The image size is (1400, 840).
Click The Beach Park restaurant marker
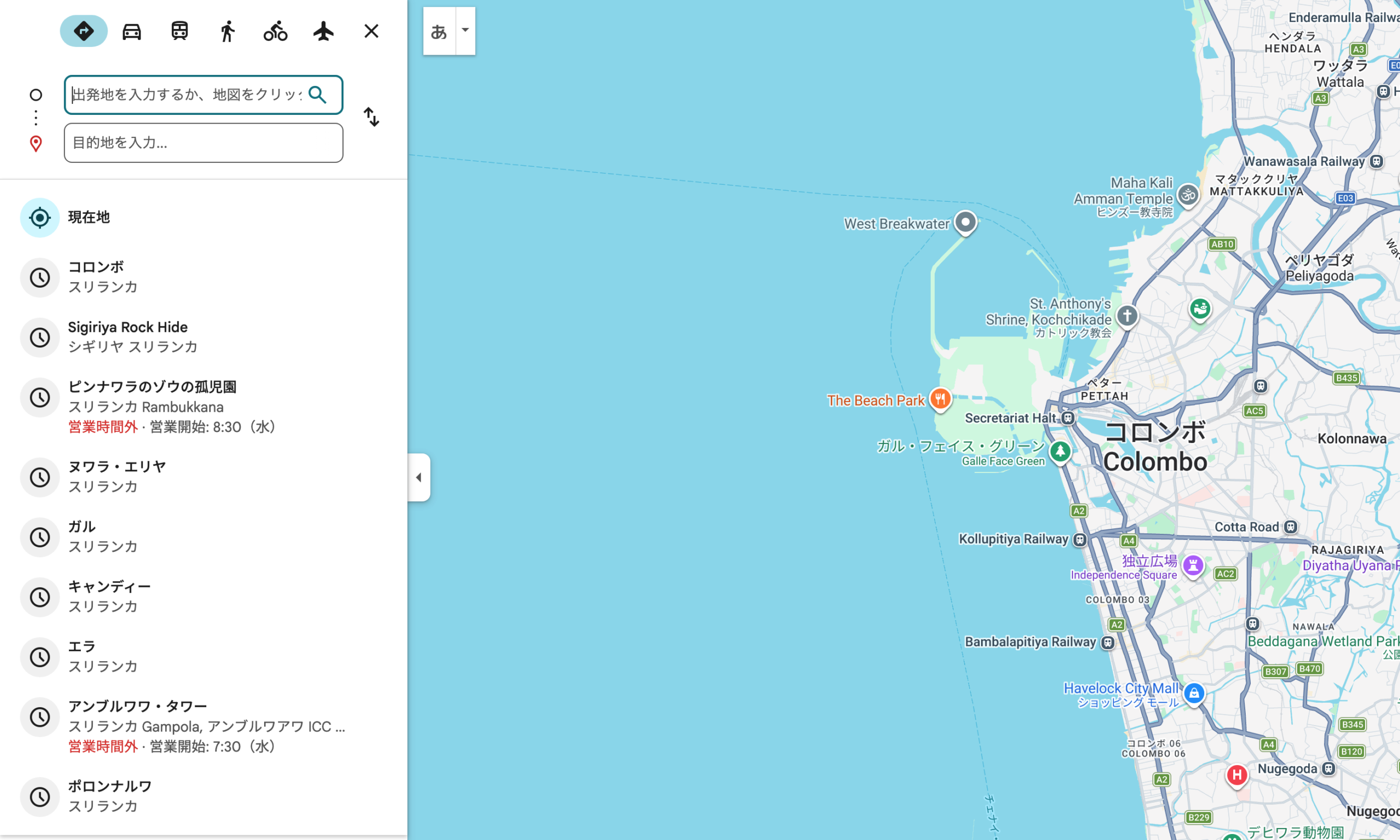941,399
